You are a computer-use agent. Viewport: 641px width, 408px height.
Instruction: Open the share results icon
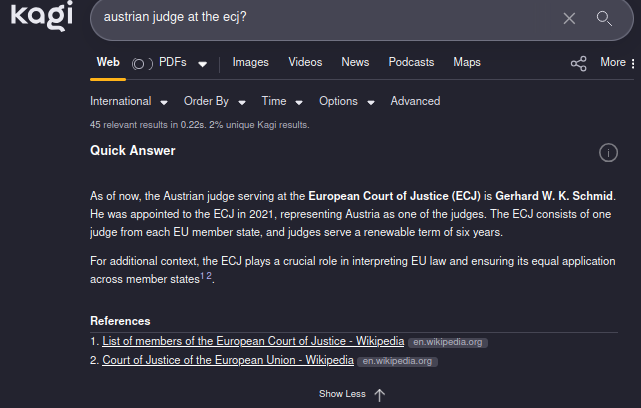point(578,64)
